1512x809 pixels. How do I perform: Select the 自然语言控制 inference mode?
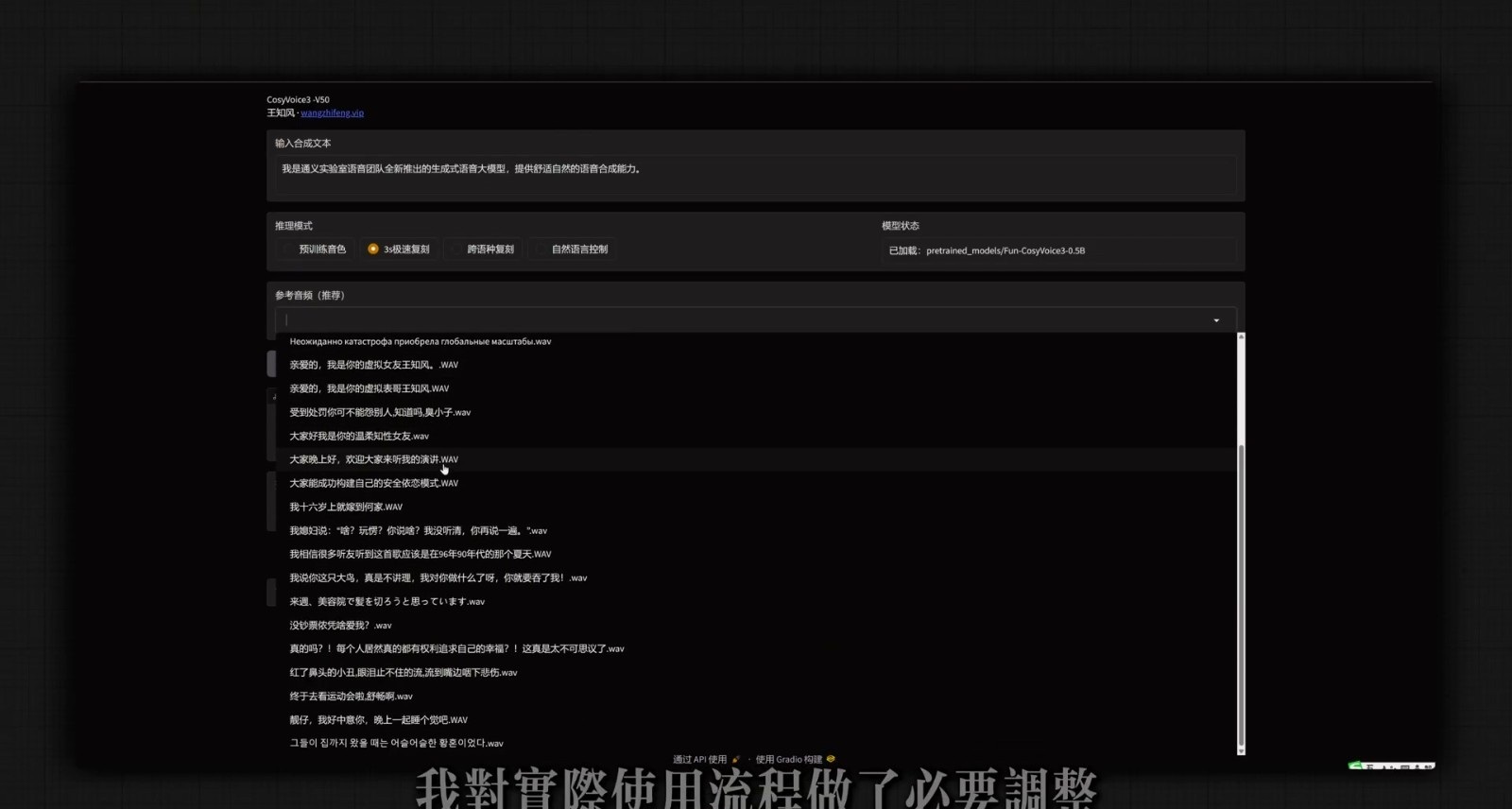pyautogui.click(x=573, y=250)
